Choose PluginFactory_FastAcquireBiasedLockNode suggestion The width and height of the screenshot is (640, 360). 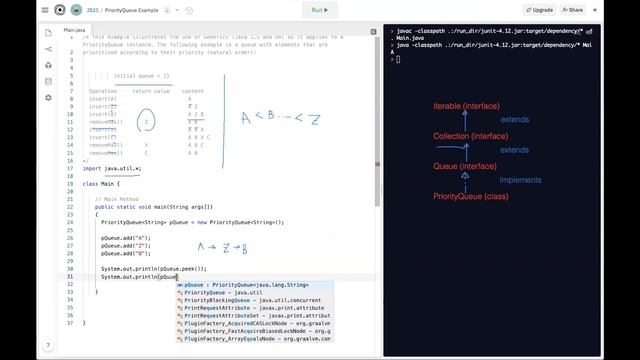[255, 331]
